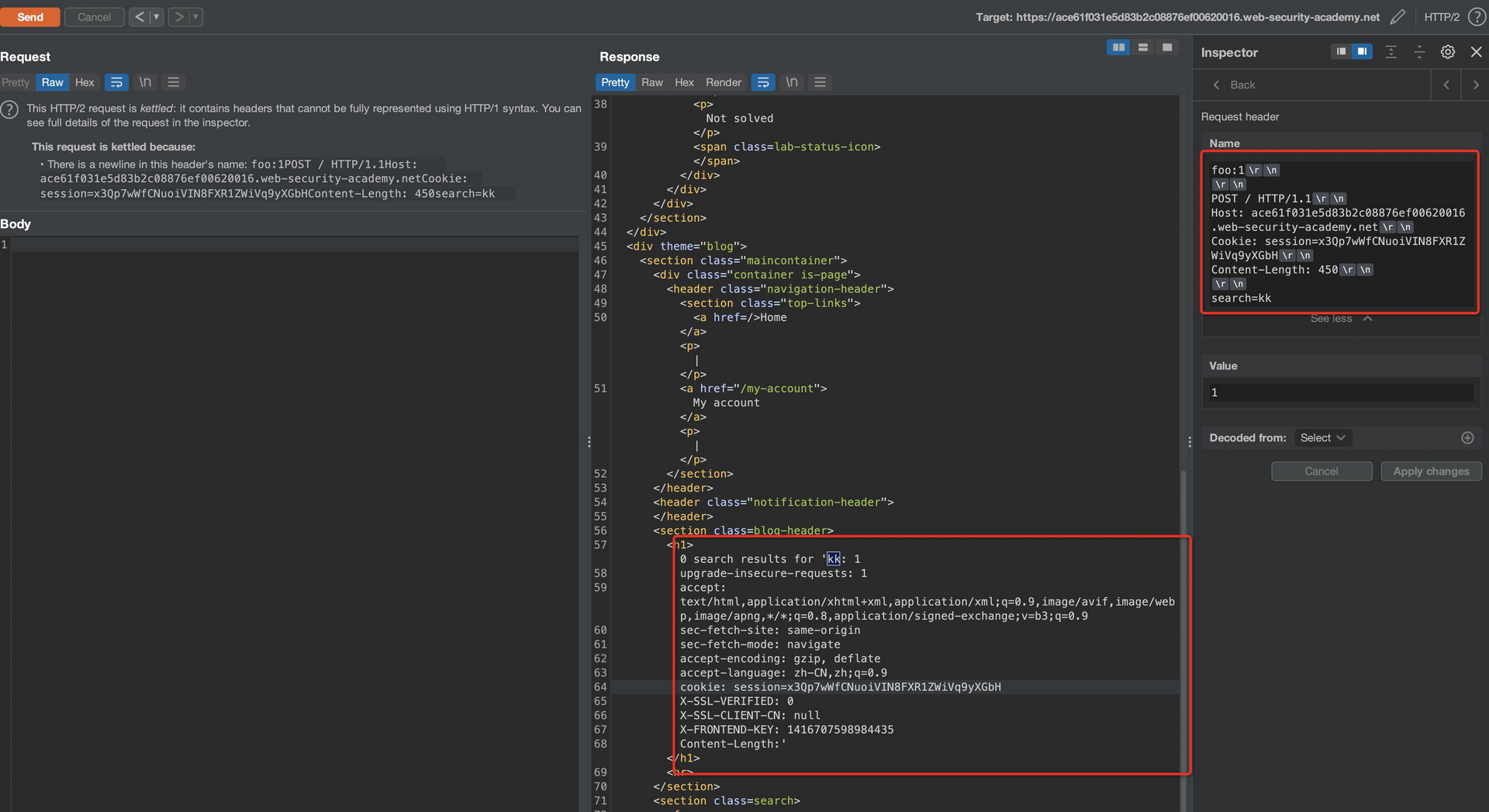Switch Request view to Hex tab
Screen dimensions: 1489x812
pos(85,82)
